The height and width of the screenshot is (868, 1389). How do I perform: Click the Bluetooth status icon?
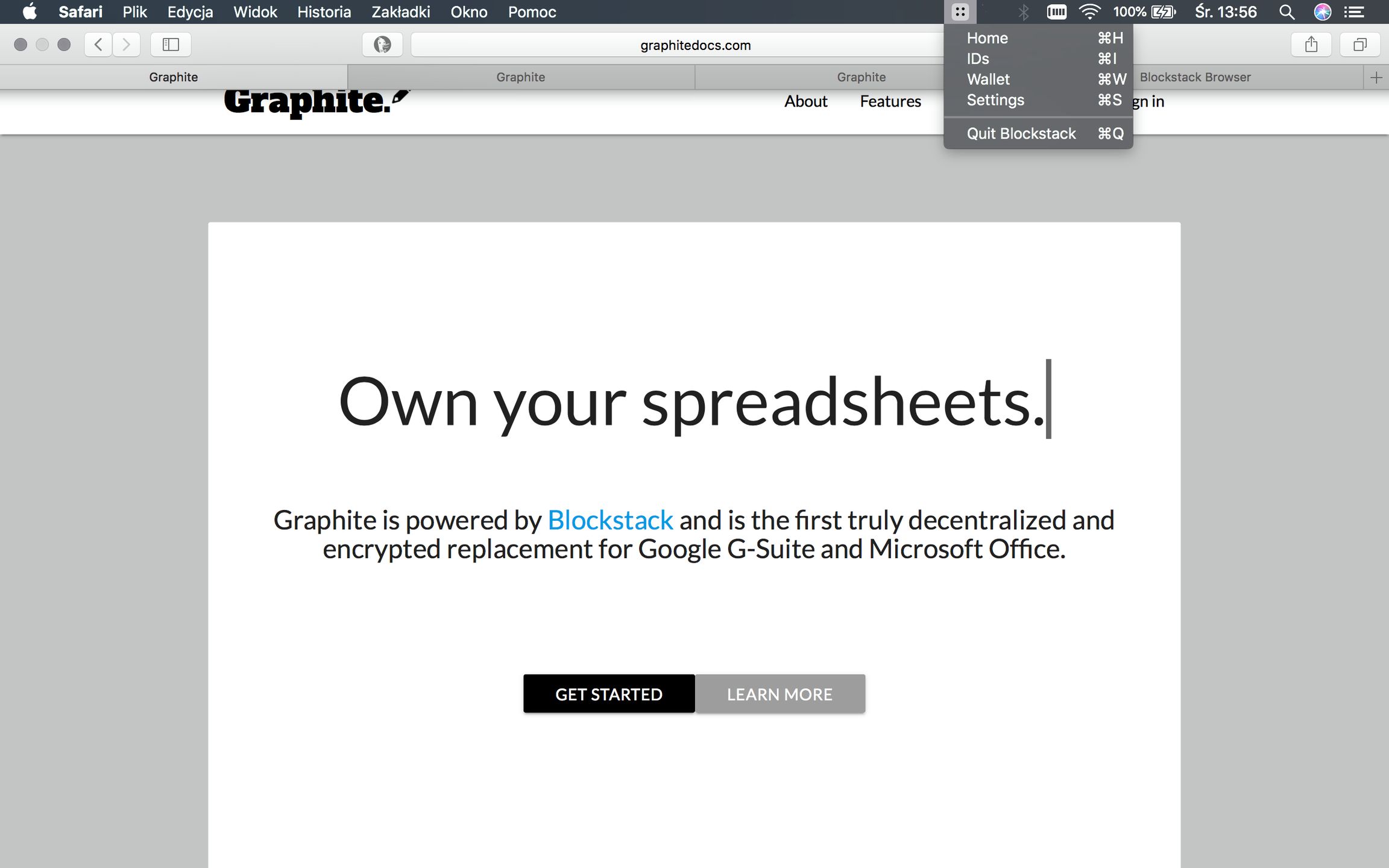pyautogui.click(x=1024, y=11)
